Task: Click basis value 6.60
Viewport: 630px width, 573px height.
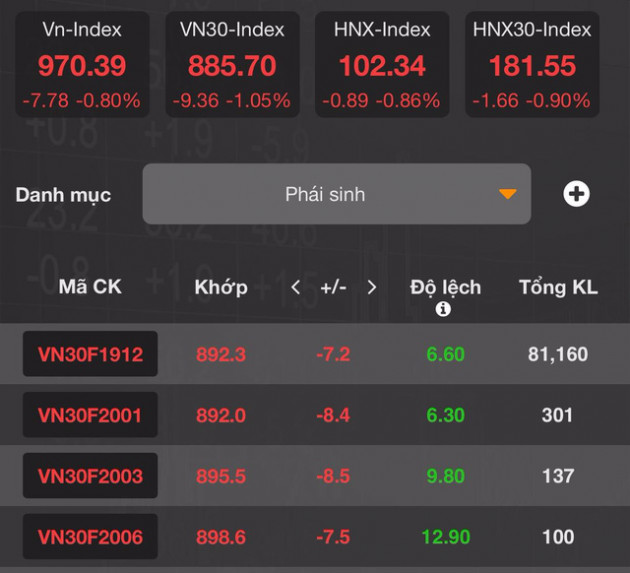Action: [446, 354]
